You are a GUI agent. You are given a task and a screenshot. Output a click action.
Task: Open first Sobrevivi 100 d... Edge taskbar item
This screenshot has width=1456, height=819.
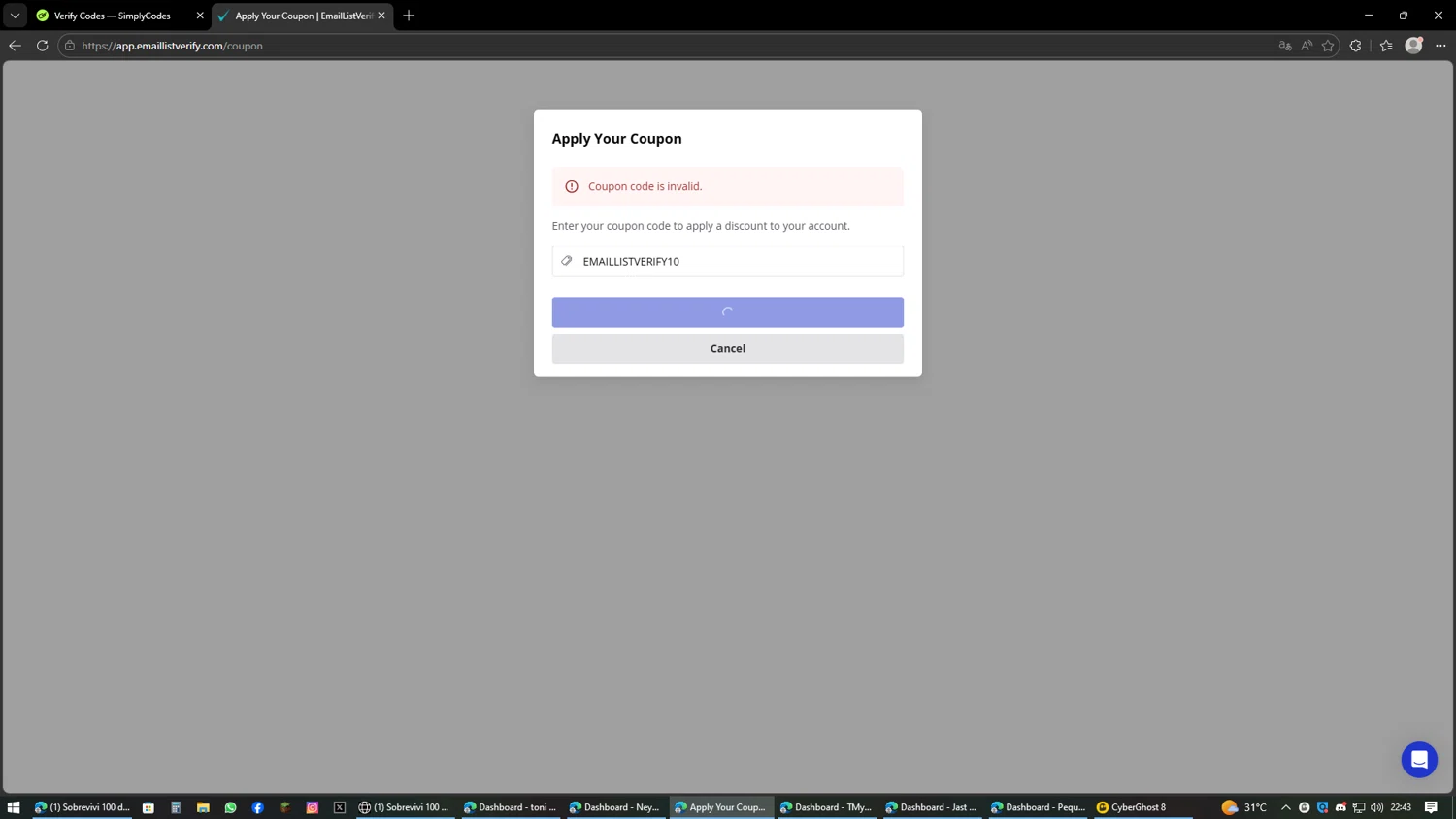coord(83,807)
